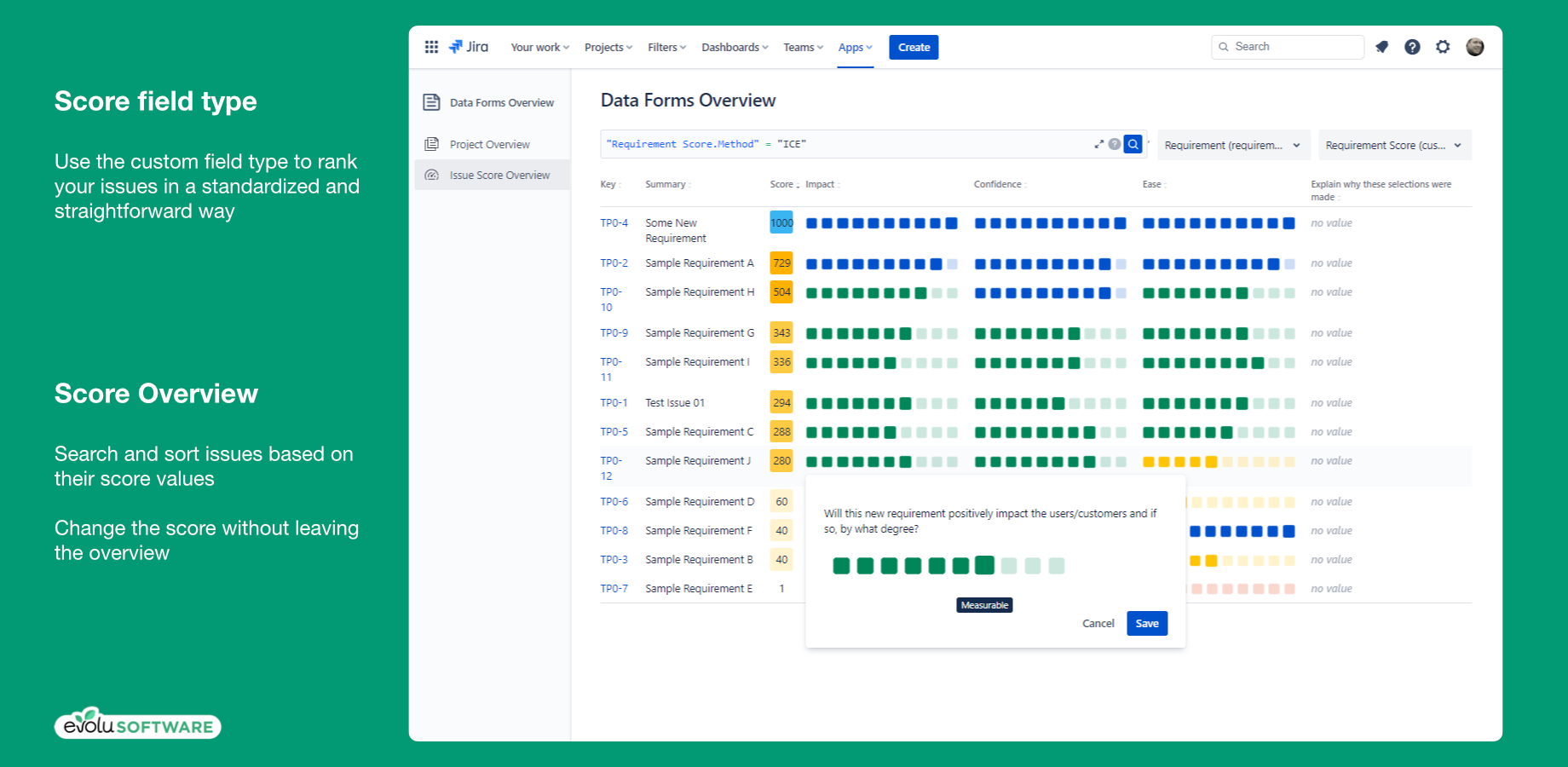Click the blue Create button
The height and width of the screenshot is (767, 1568).
click(914, 47)
